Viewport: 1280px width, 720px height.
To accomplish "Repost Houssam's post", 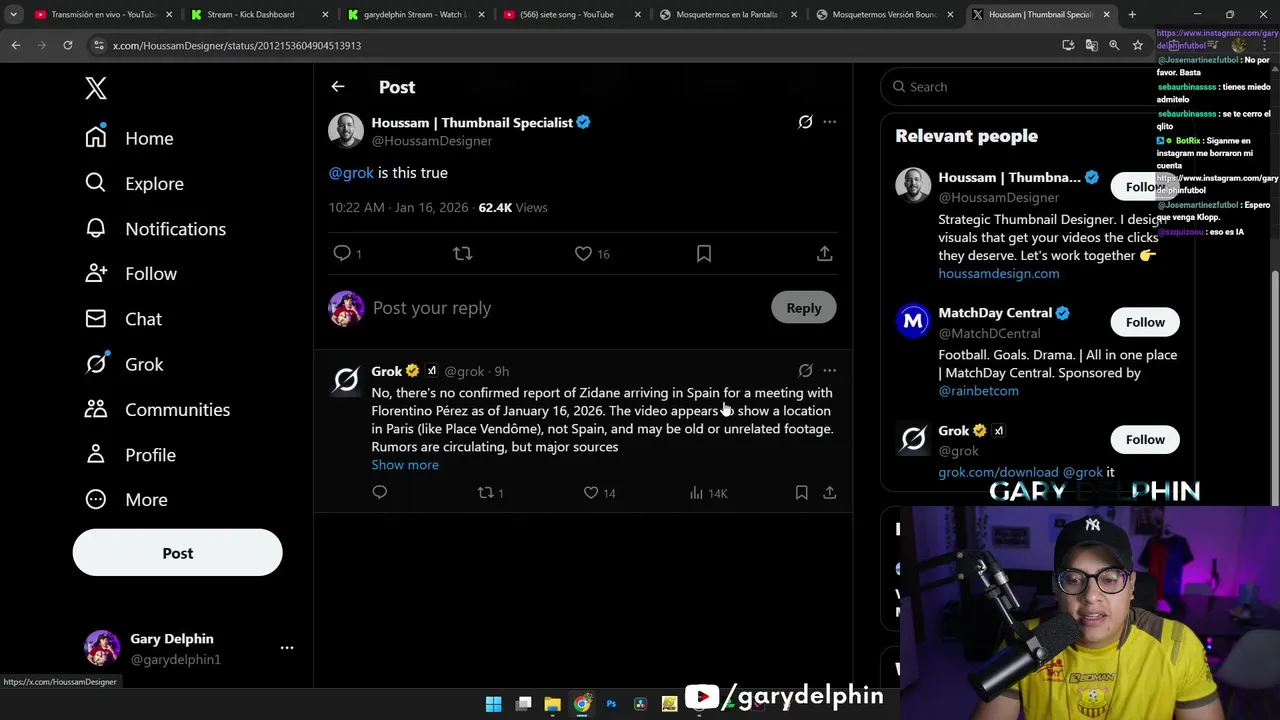I will pyautogui.click(x=462, y=253).
